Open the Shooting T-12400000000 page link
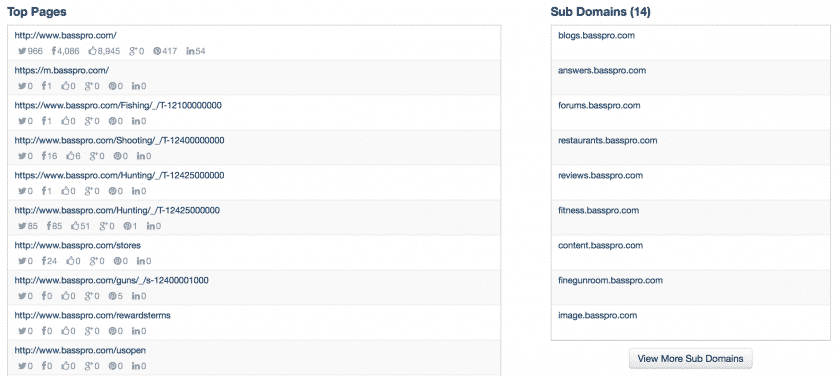 [x=119, y=140]
